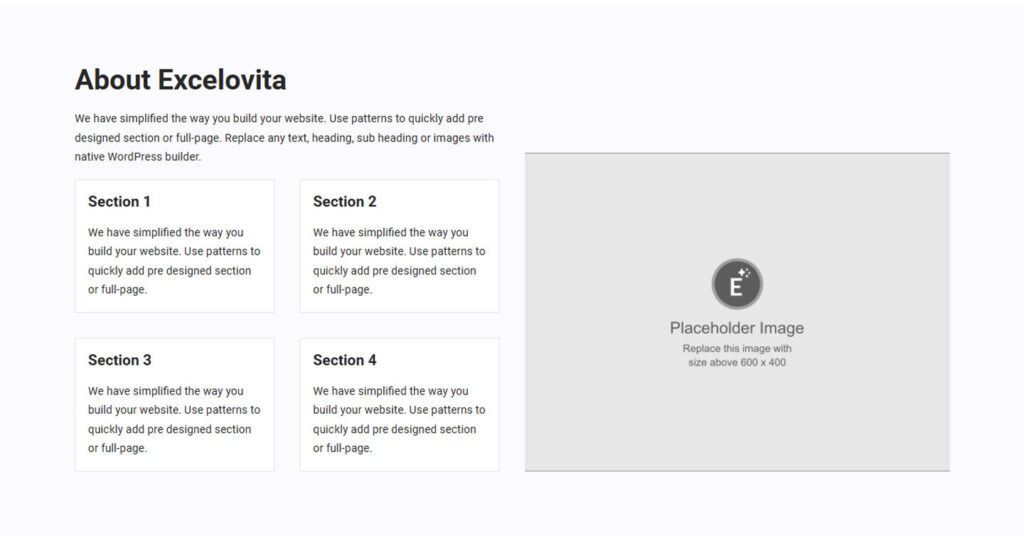Click the Placeholder Image title text

coord(737,328)
